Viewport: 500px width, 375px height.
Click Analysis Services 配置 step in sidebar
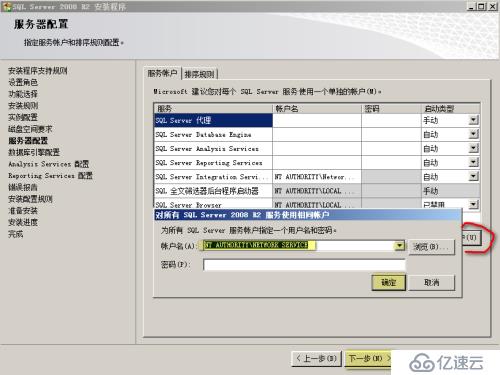click(49, 164)
